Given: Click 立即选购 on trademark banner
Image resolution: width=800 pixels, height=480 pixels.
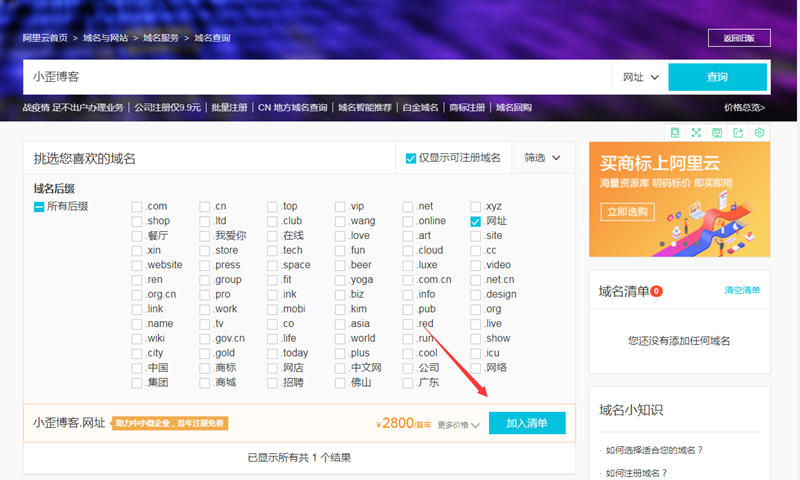Looking at the screenshot, I should pyautogui.click(x=628, y=212).
